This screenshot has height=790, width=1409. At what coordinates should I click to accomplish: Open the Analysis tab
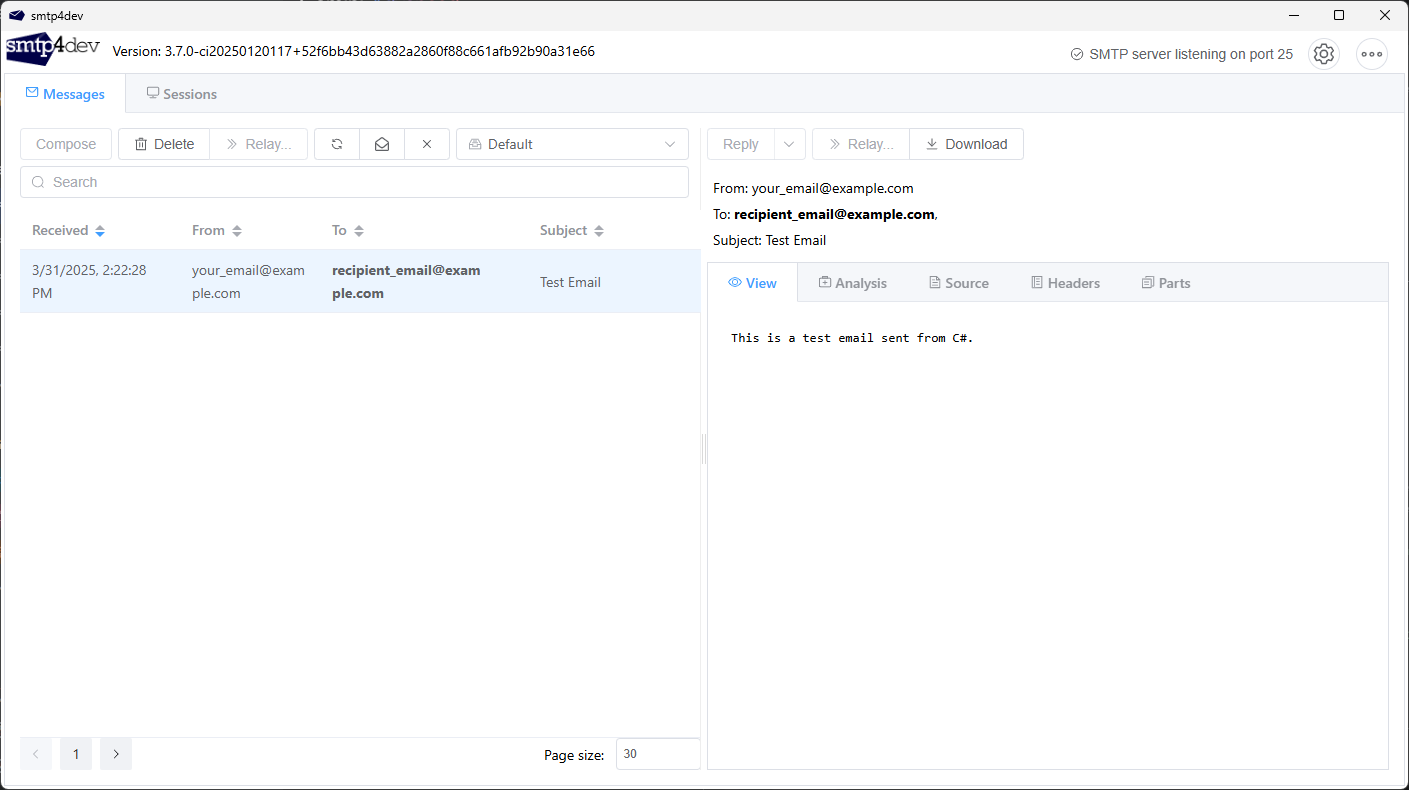852,283
